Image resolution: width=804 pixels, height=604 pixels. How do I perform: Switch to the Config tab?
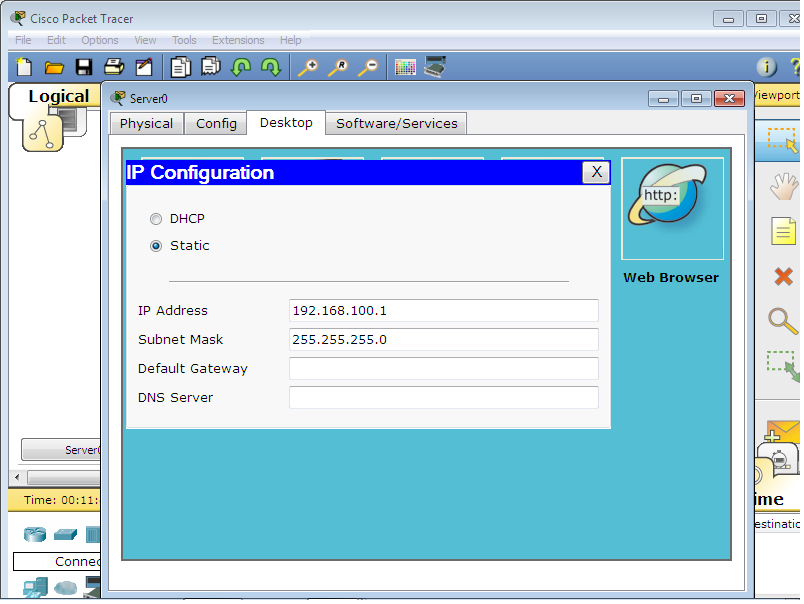(x=215, y=123)
